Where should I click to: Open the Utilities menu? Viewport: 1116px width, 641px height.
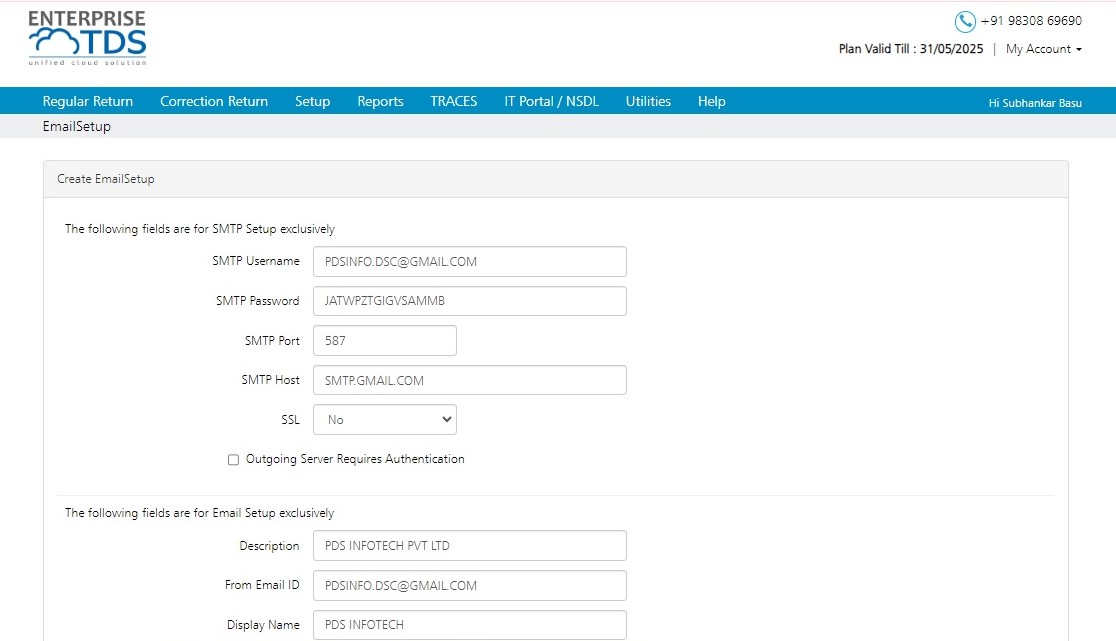click(x=648, y=101)
